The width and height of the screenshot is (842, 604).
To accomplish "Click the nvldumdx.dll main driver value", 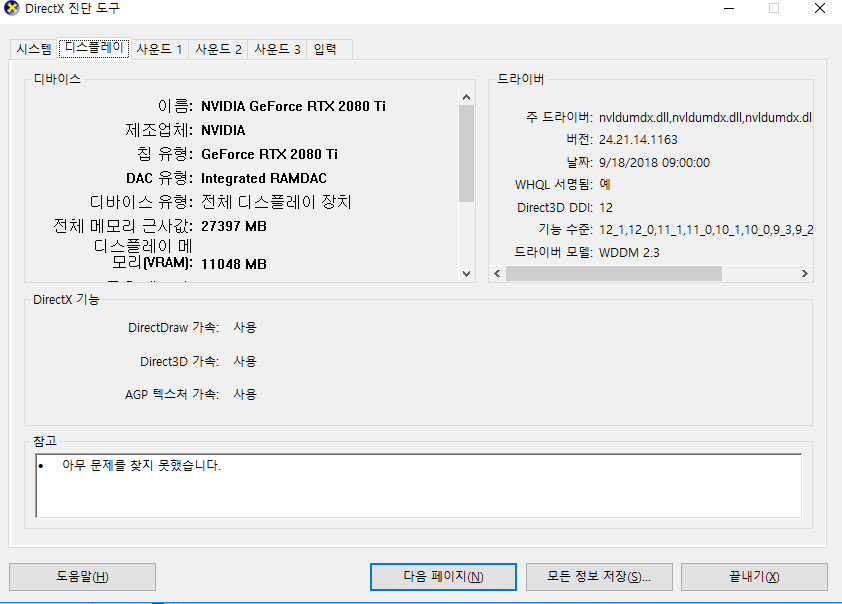I will tap(705, 118).
